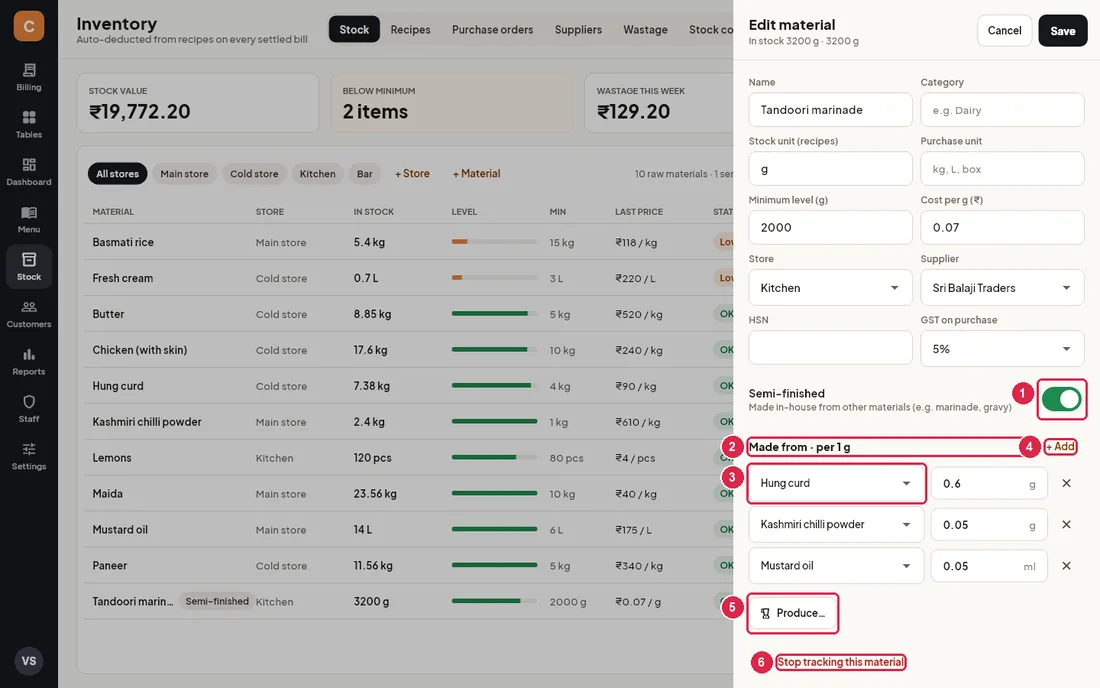Image resolution: width=1100 pixels, height=688 pixels.
Task: Open the Supplier dropdown showing Sri Balaji Traders
Action: [x=1002, y=288]
